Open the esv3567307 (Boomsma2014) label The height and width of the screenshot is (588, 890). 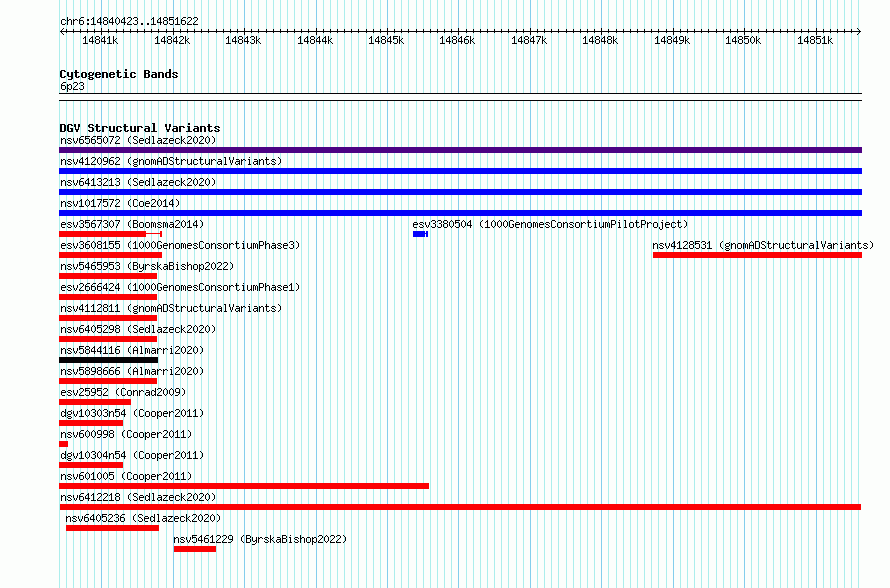(132, 224)
